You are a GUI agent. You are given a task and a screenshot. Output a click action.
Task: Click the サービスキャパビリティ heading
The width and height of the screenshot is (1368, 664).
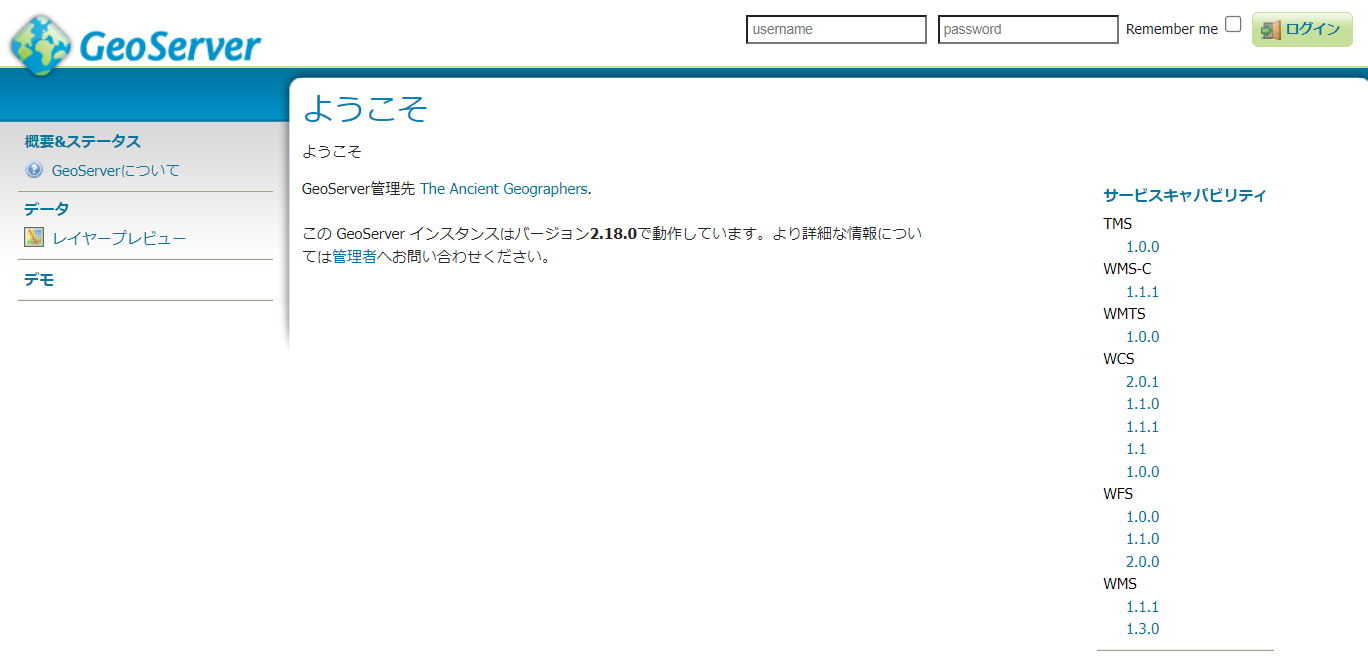coord(1185,195)
